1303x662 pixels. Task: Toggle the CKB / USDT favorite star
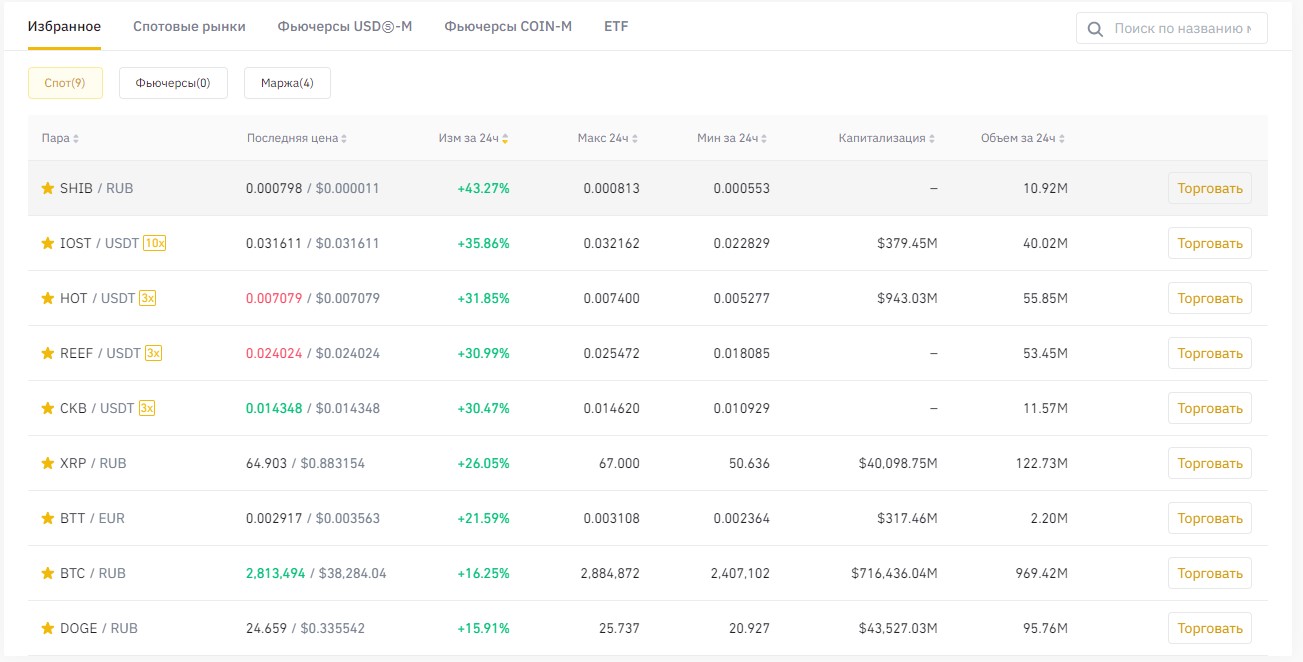click(x=47, y=408)
